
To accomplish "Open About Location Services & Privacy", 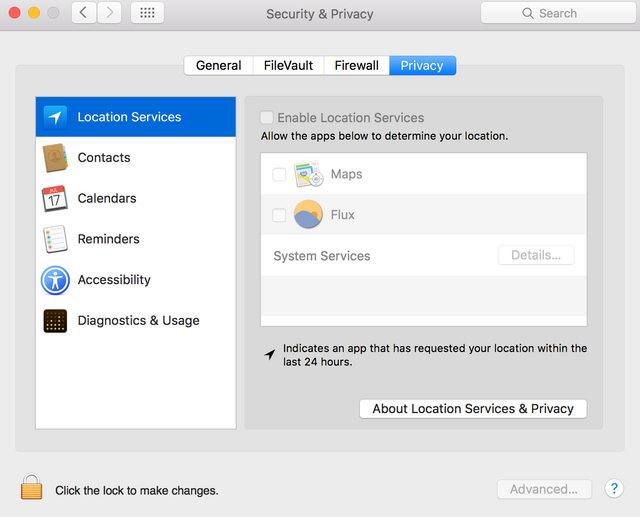I will point(473,408).
